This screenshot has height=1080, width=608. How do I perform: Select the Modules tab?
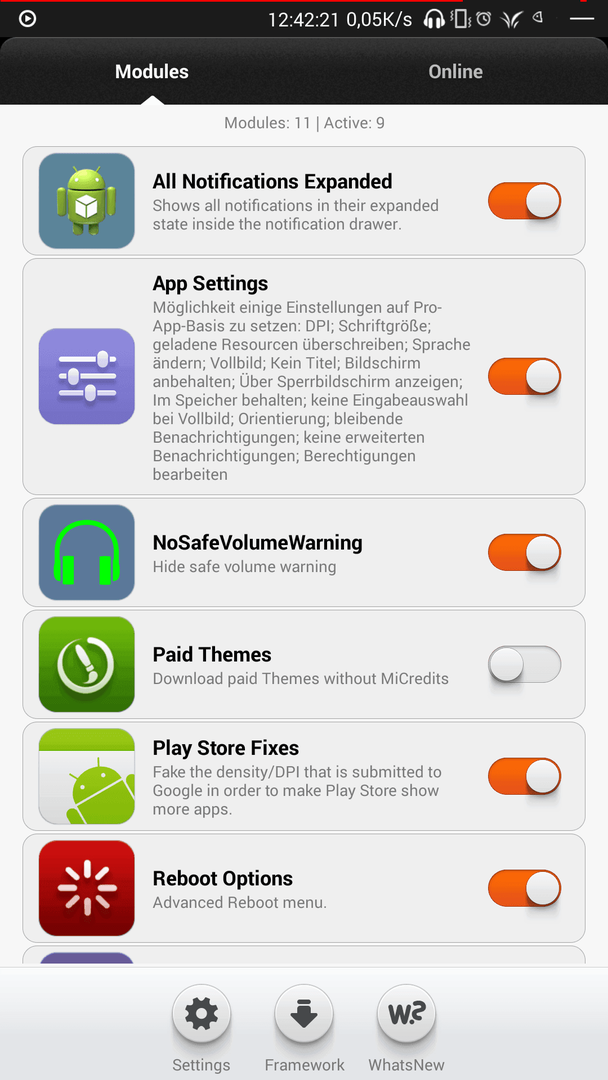(151, 72)
